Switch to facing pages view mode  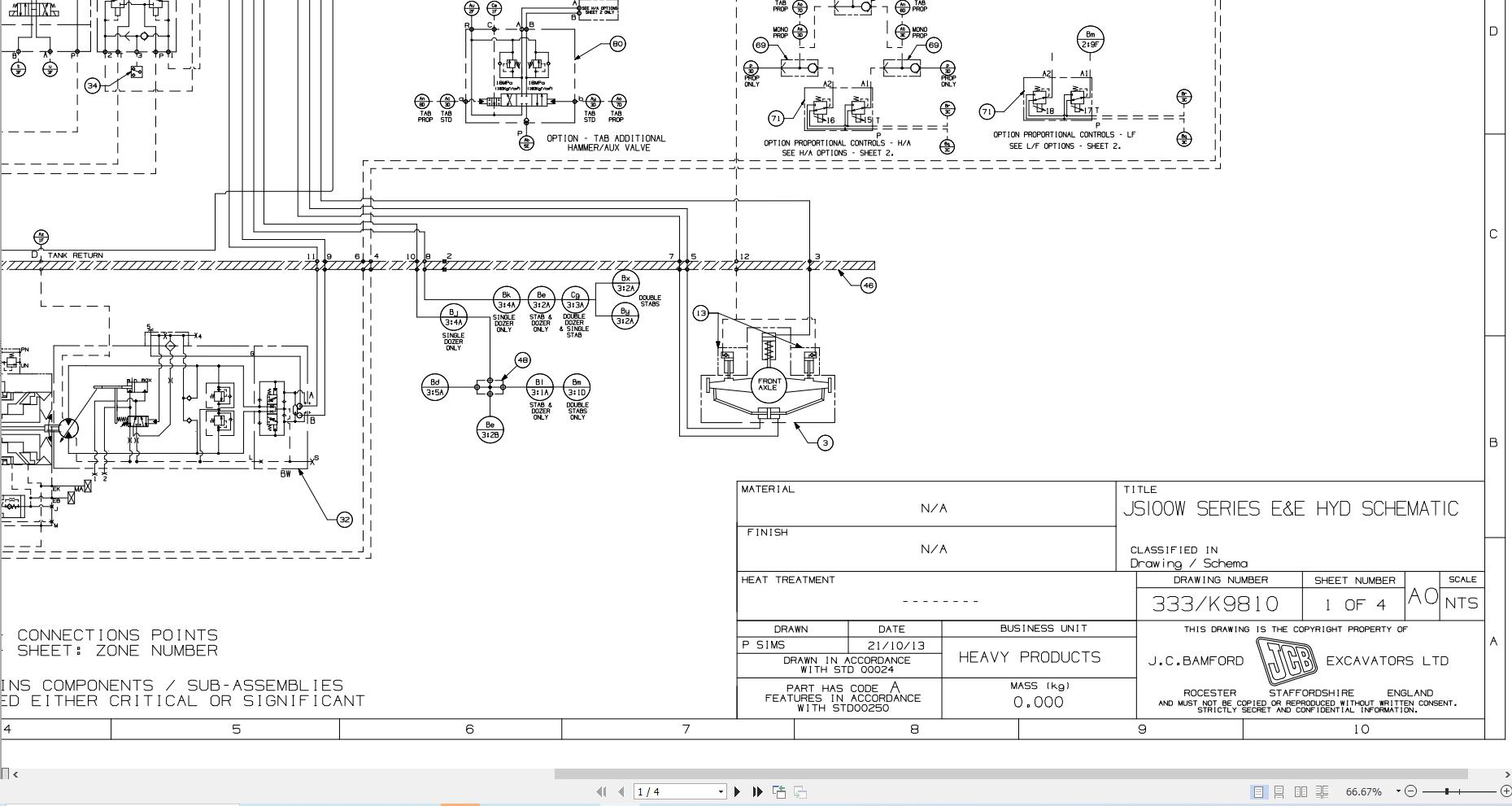coord(1300,791)
